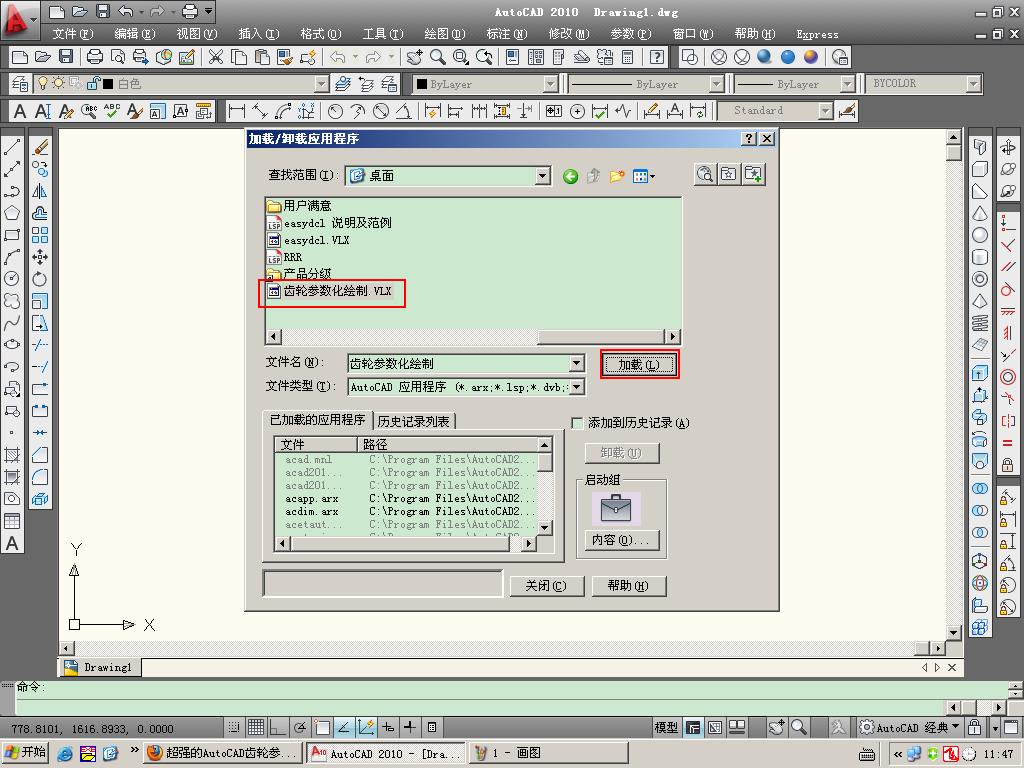Toggle Dynamic input in status bar

point(389,727)
